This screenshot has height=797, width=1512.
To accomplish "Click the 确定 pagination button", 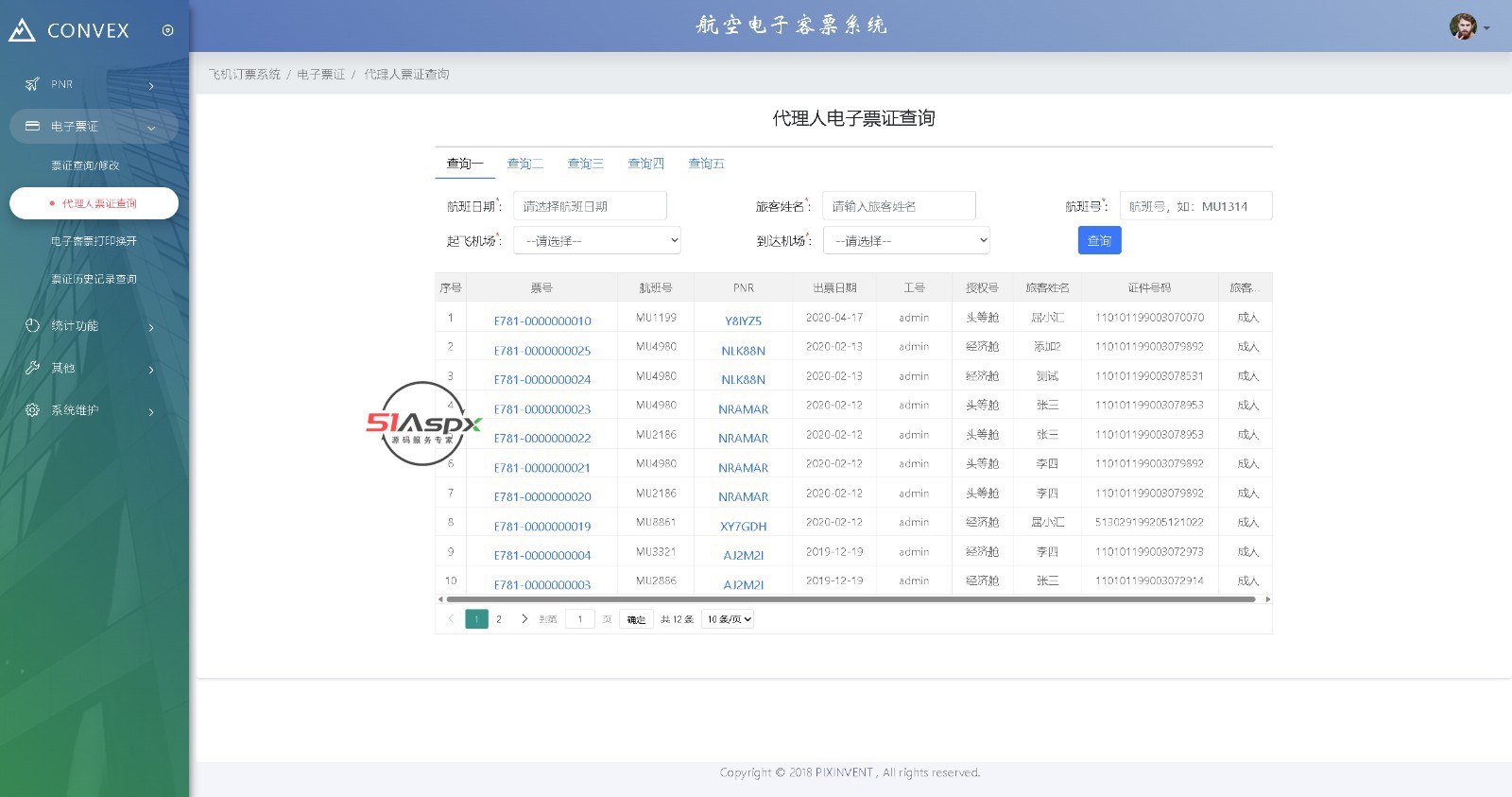I will (636, 619).
